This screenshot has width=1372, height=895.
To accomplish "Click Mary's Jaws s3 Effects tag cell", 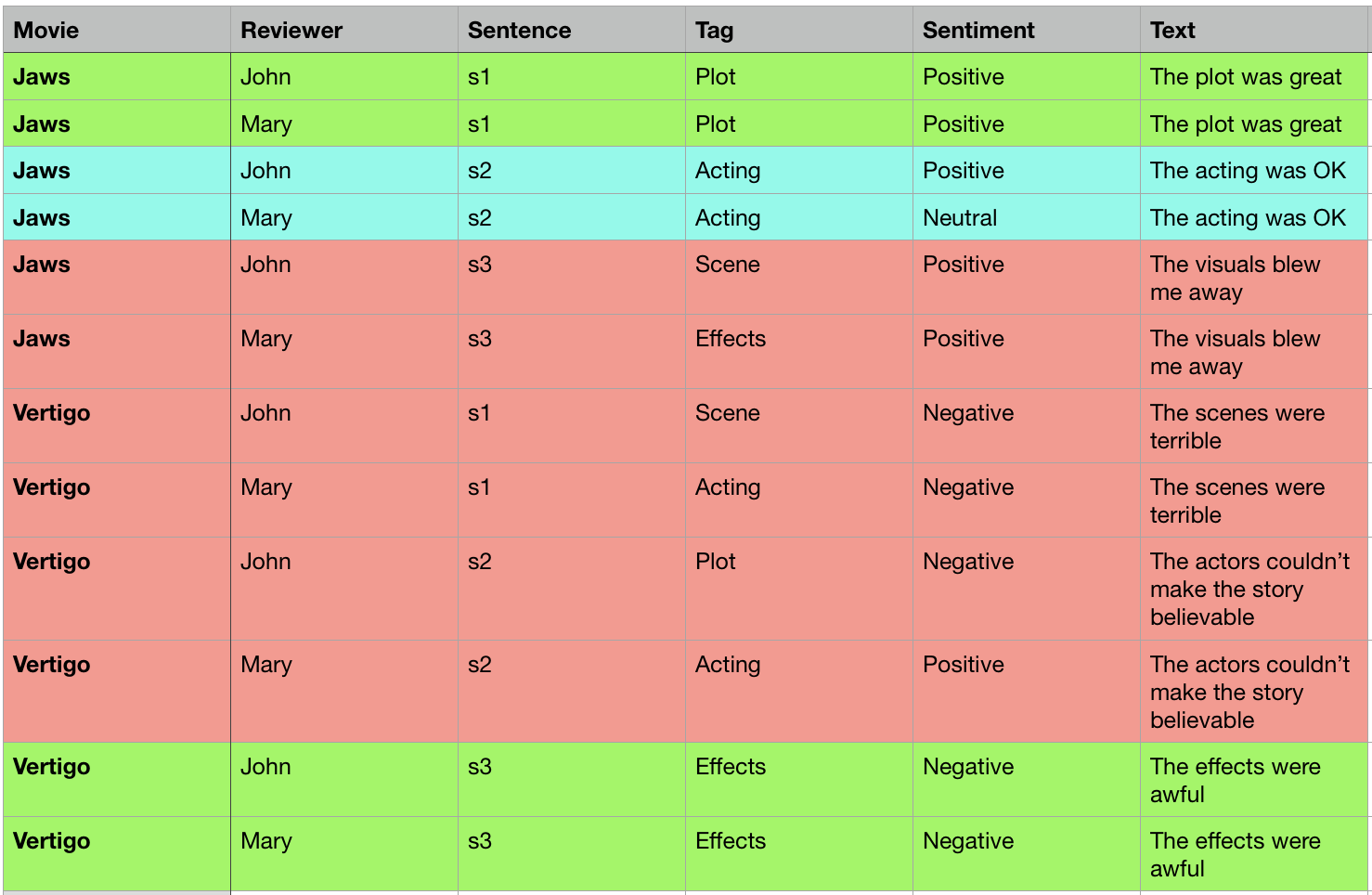I will tap(799, 352).
